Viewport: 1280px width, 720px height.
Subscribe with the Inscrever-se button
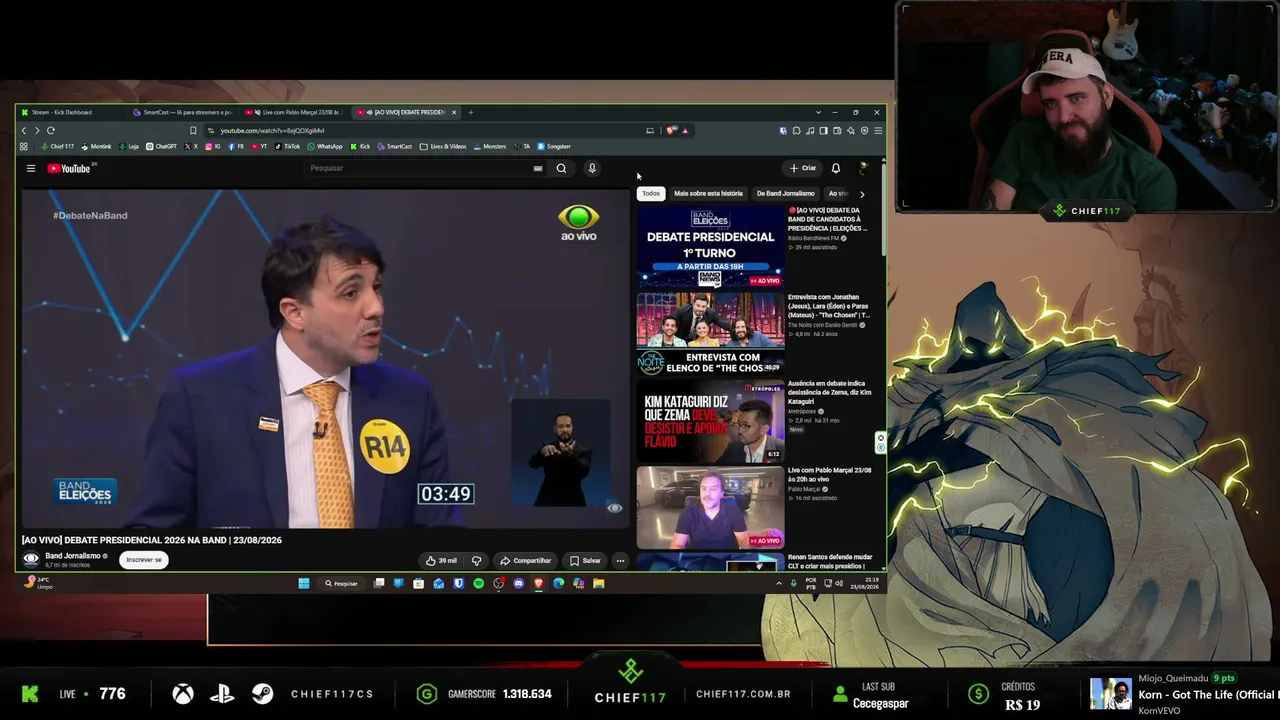point(144,560)
